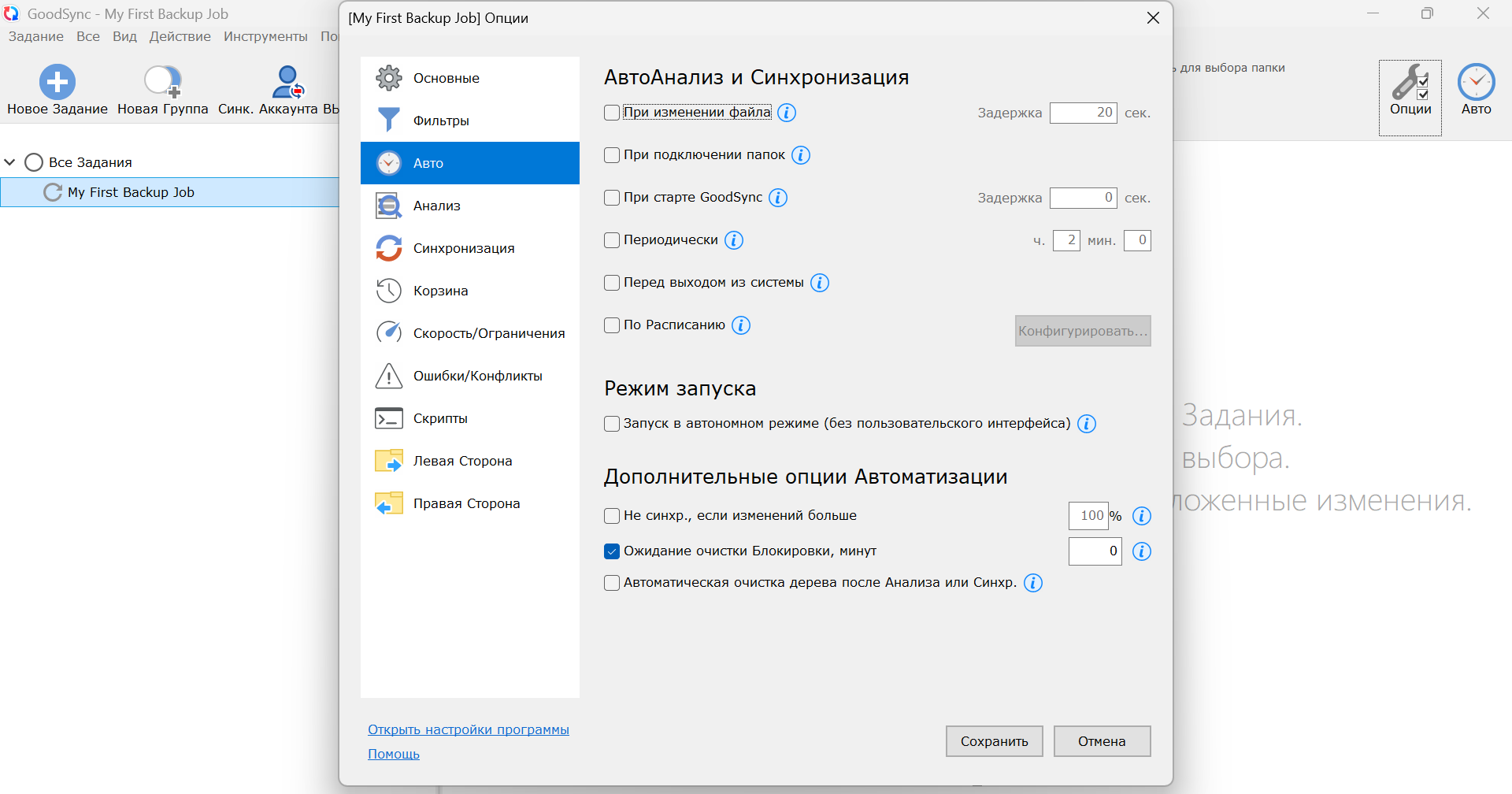Select My First Backup Job item
Image resolution: width=1512 pixels, height=794 pixels.
coord(131,192)
